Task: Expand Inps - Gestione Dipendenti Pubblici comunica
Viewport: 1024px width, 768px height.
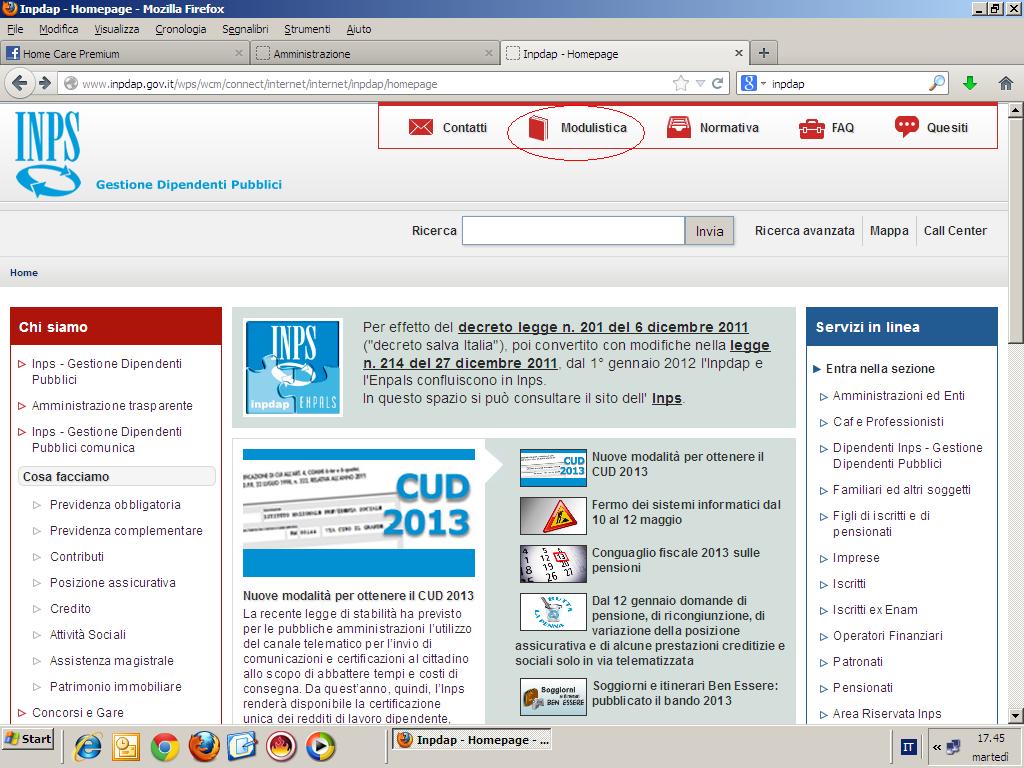Action: point(22,432)
